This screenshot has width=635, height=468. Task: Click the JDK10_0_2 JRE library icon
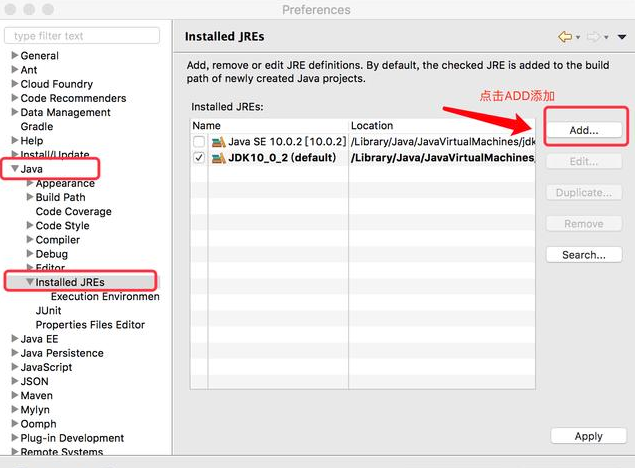[218, 158]
